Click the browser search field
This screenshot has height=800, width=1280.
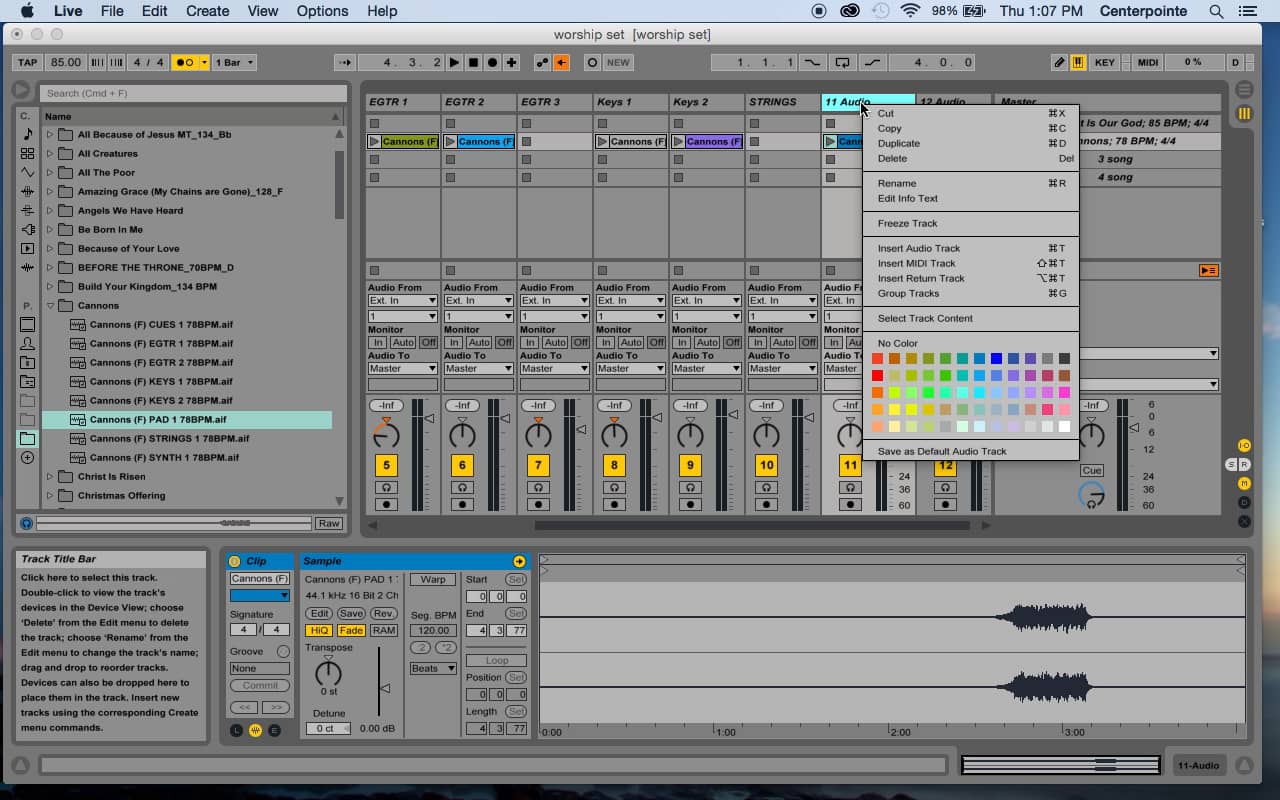[193, 93]
